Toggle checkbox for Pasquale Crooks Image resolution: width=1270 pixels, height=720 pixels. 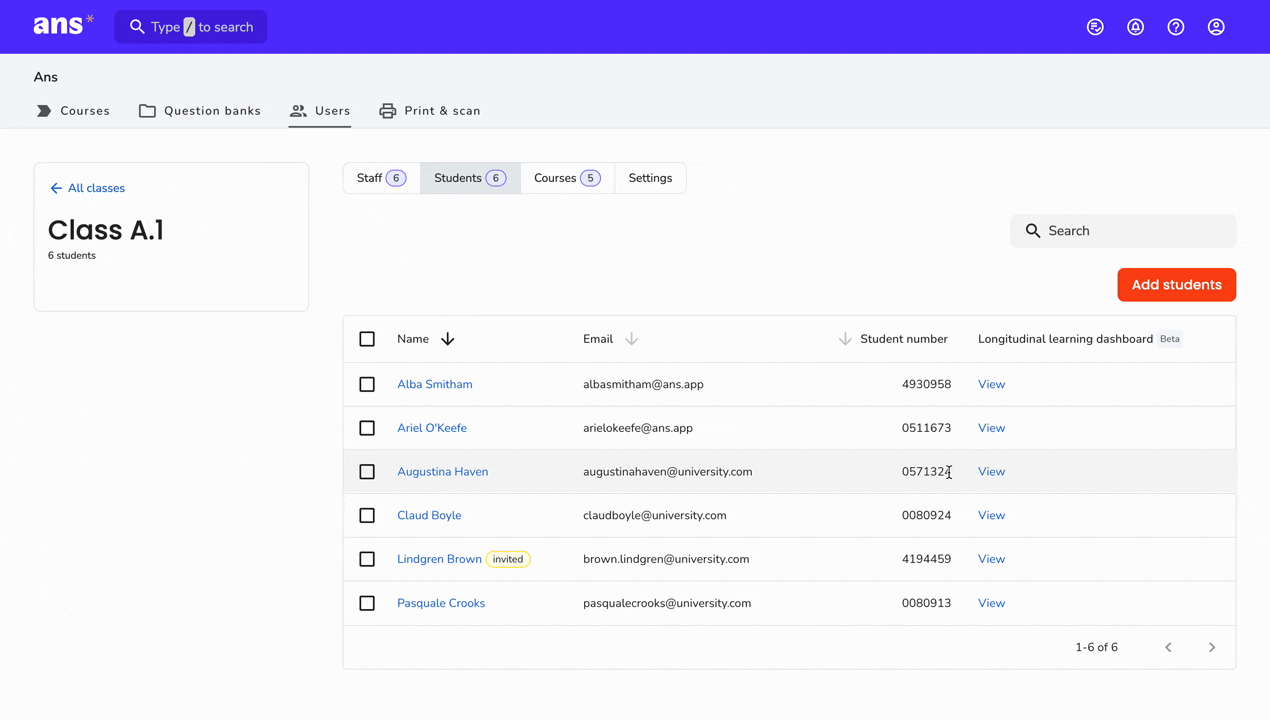[x=367, y=603]
